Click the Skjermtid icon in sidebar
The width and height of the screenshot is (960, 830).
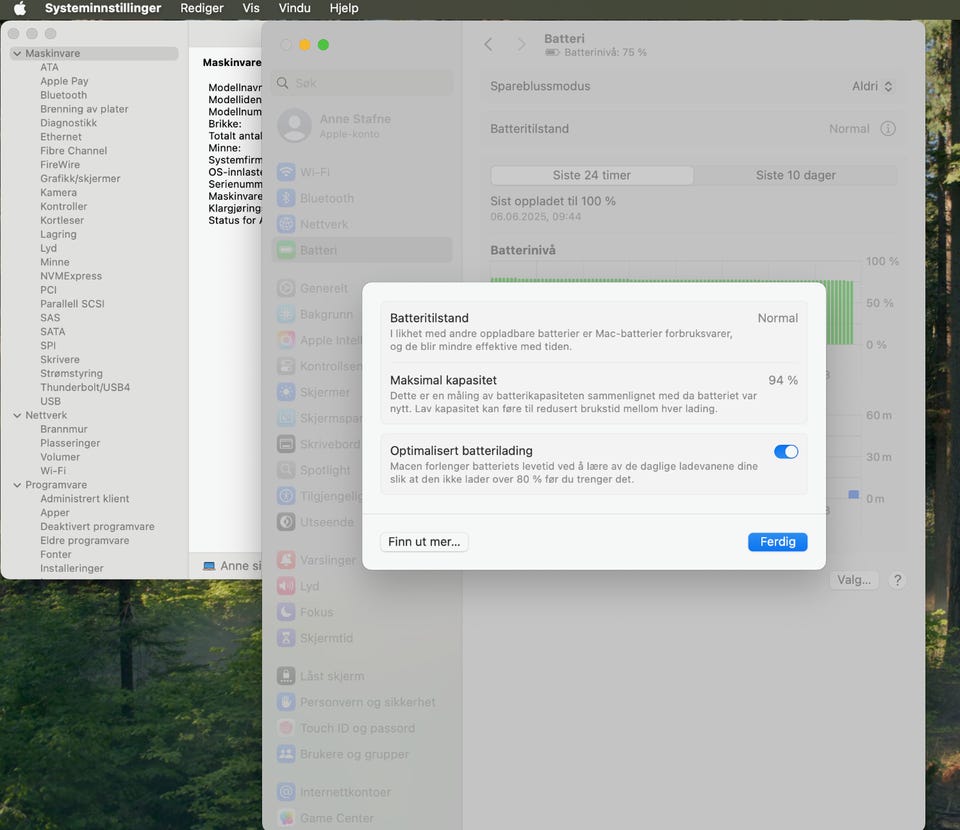pos(287,638)
